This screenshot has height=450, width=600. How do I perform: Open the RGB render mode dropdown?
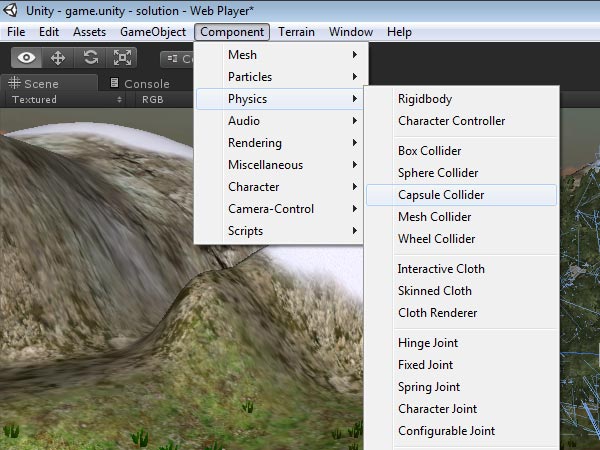(165, 99)
